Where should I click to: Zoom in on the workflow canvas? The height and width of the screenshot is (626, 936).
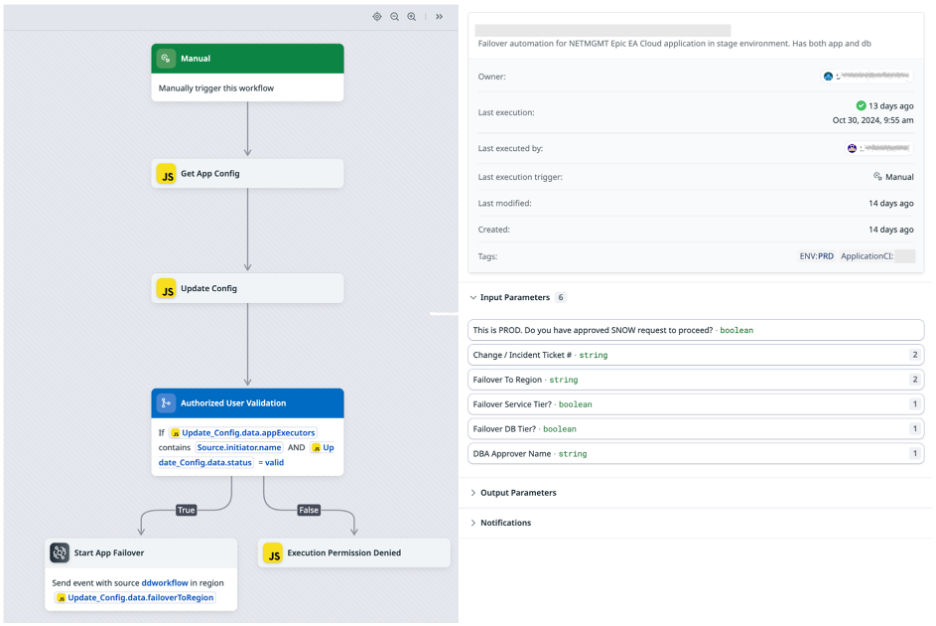pyautogui.click(x=412, y=17)
